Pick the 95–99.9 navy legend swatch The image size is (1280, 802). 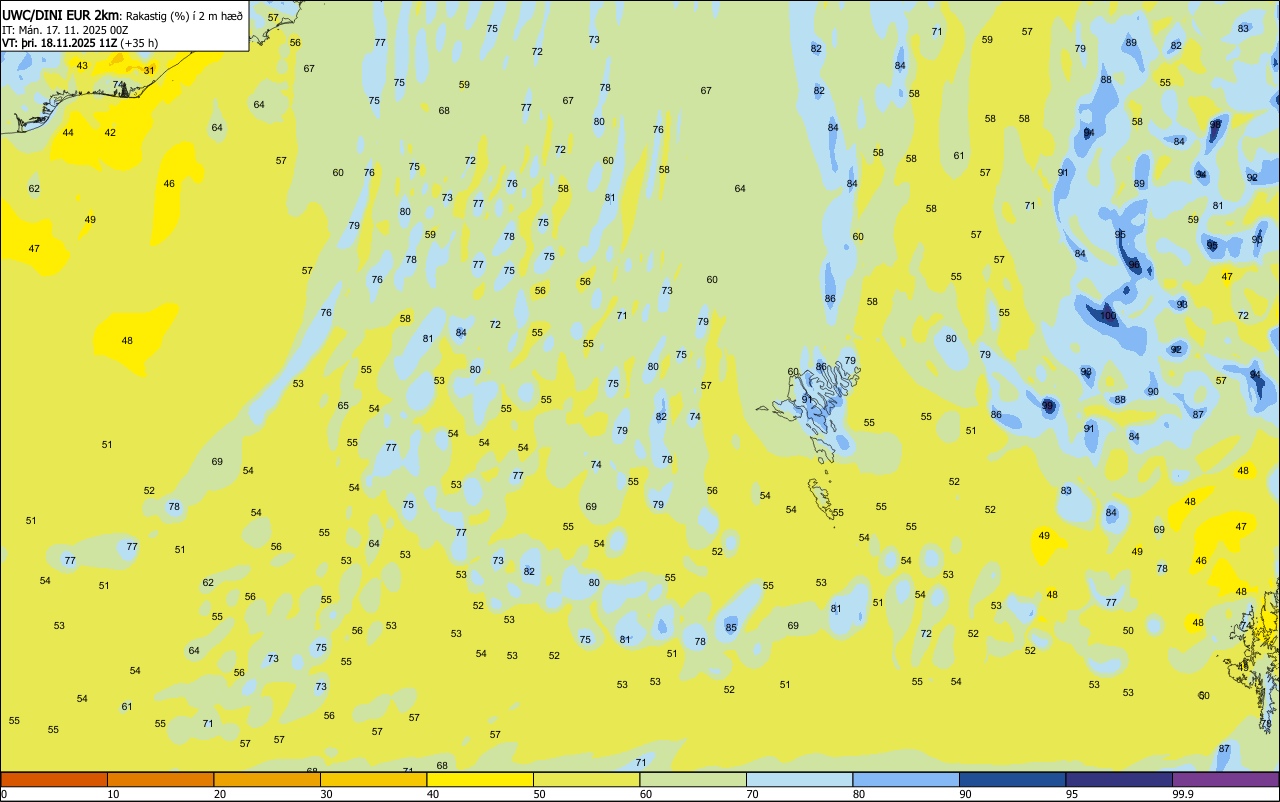pos(1119,779)
